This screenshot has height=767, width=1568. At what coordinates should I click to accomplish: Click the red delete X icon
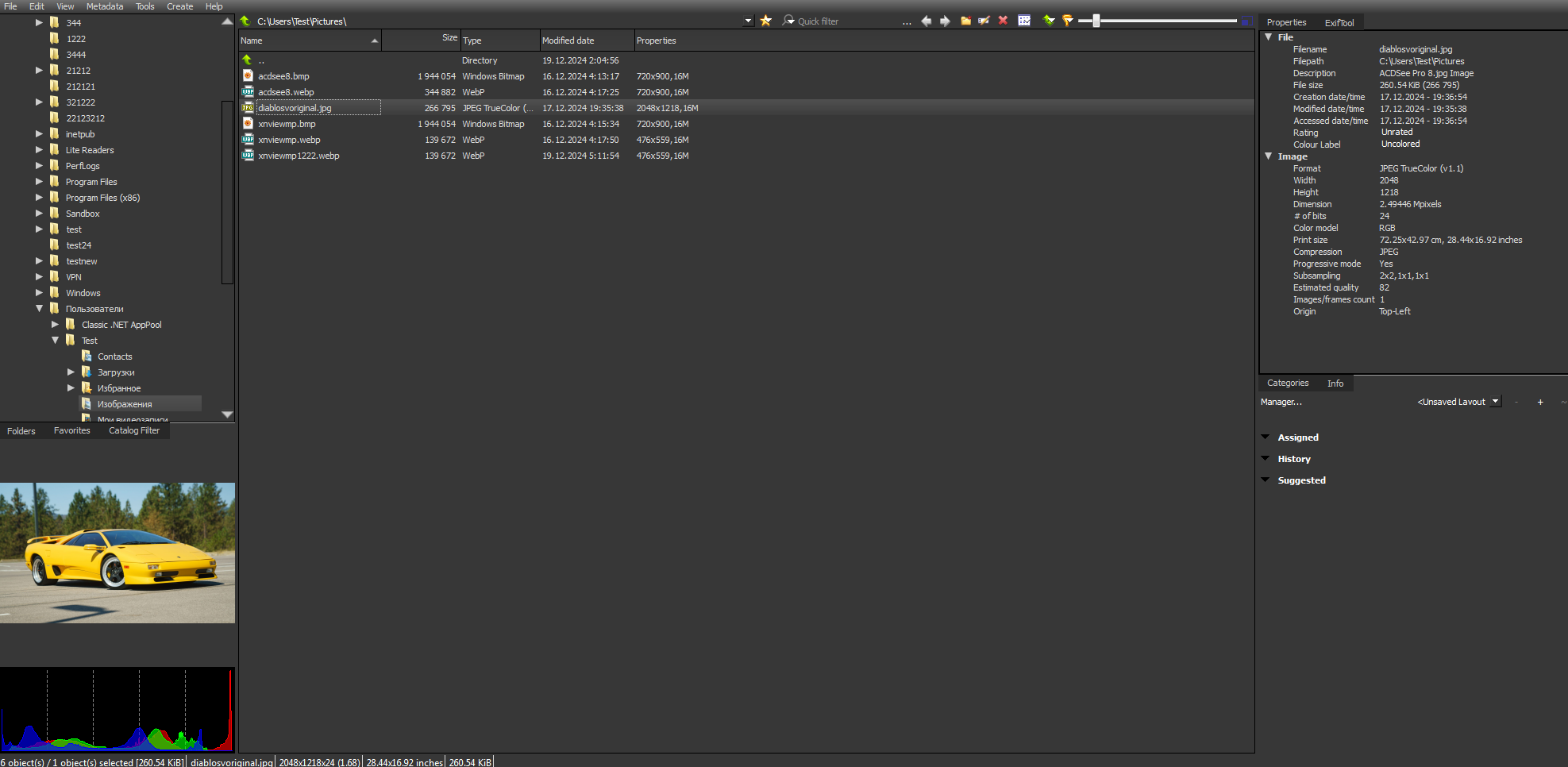coord(1003,21)
